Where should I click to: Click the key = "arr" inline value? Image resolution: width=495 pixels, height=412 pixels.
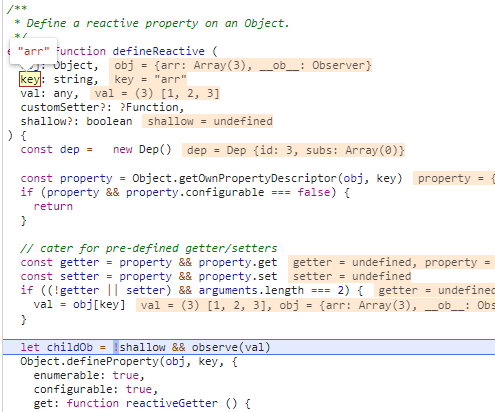click(x=148, y=79)
